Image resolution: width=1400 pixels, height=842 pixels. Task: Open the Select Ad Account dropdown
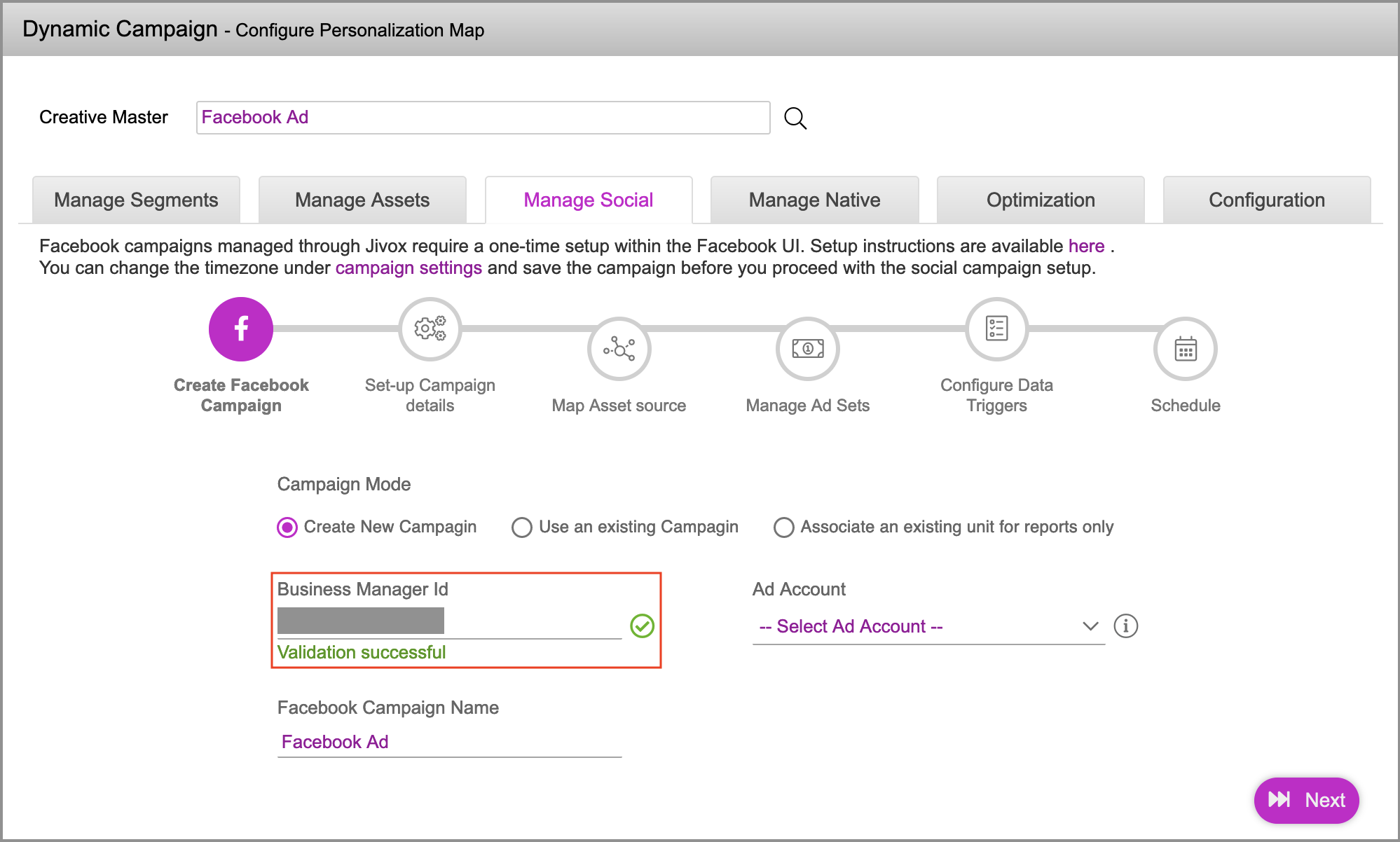click(928, 626)
